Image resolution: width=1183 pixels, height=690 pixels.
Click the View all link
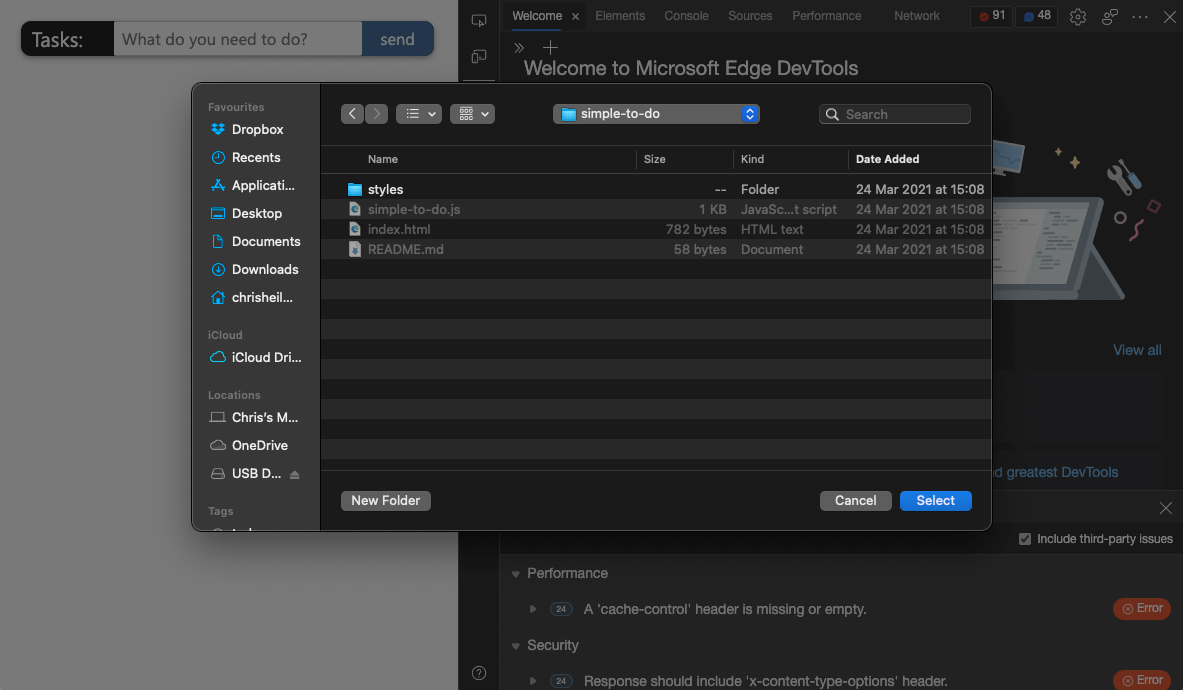click(x=1136, y=350)
